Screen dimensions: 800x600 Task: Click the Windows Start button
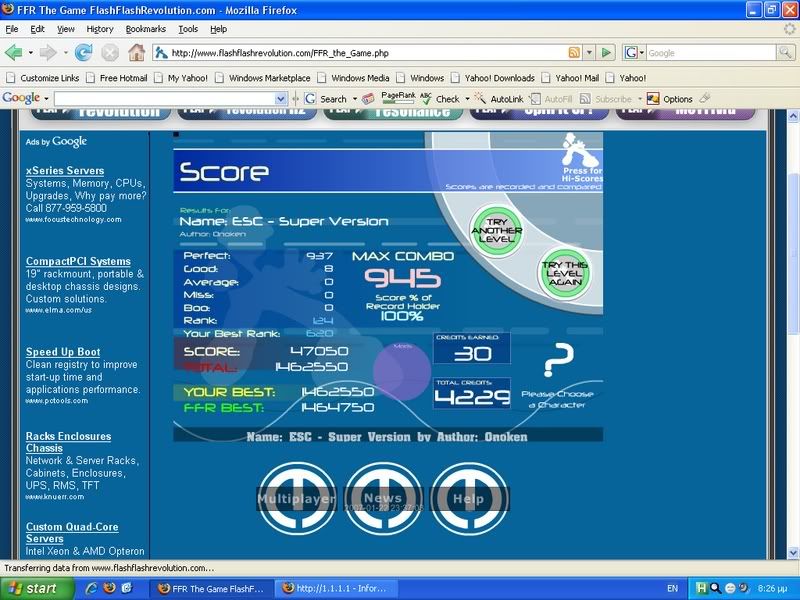[32, 588]
